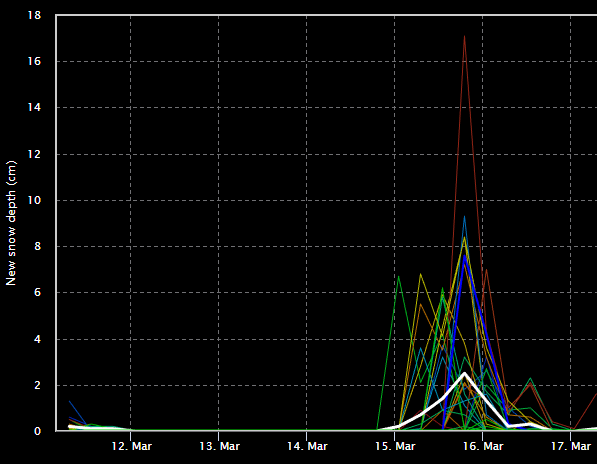Select the dark blue line start at far left

click(x=70, y=401)
